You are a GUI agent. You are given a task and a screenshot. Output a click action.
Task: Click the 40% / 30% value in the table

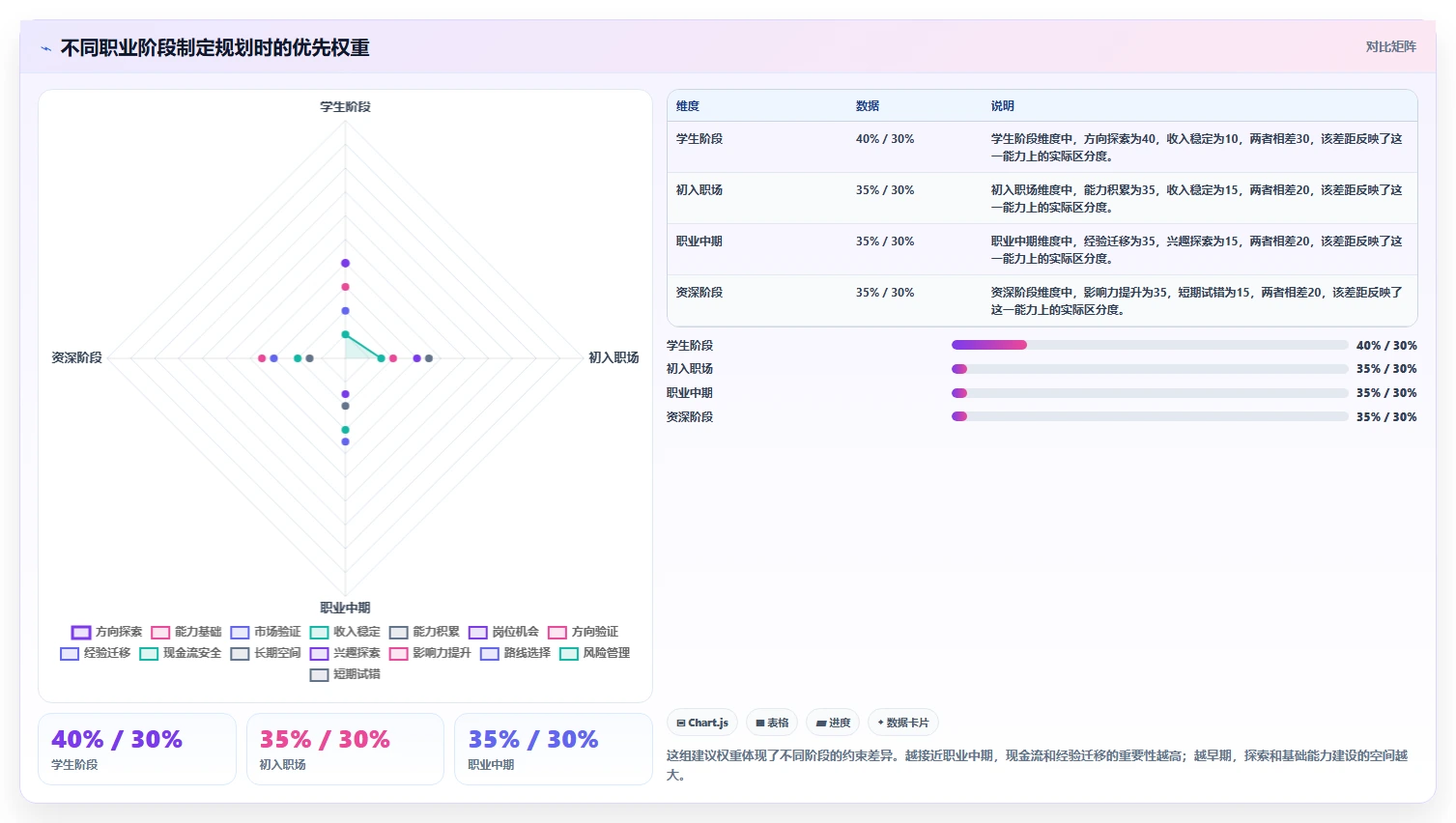pos(885,139)
